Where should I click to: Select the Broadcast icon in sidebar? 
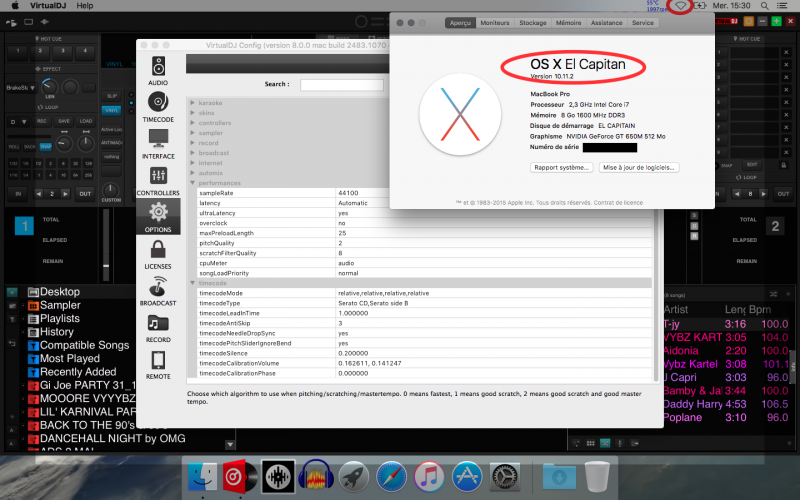click(x=158, y=292)
